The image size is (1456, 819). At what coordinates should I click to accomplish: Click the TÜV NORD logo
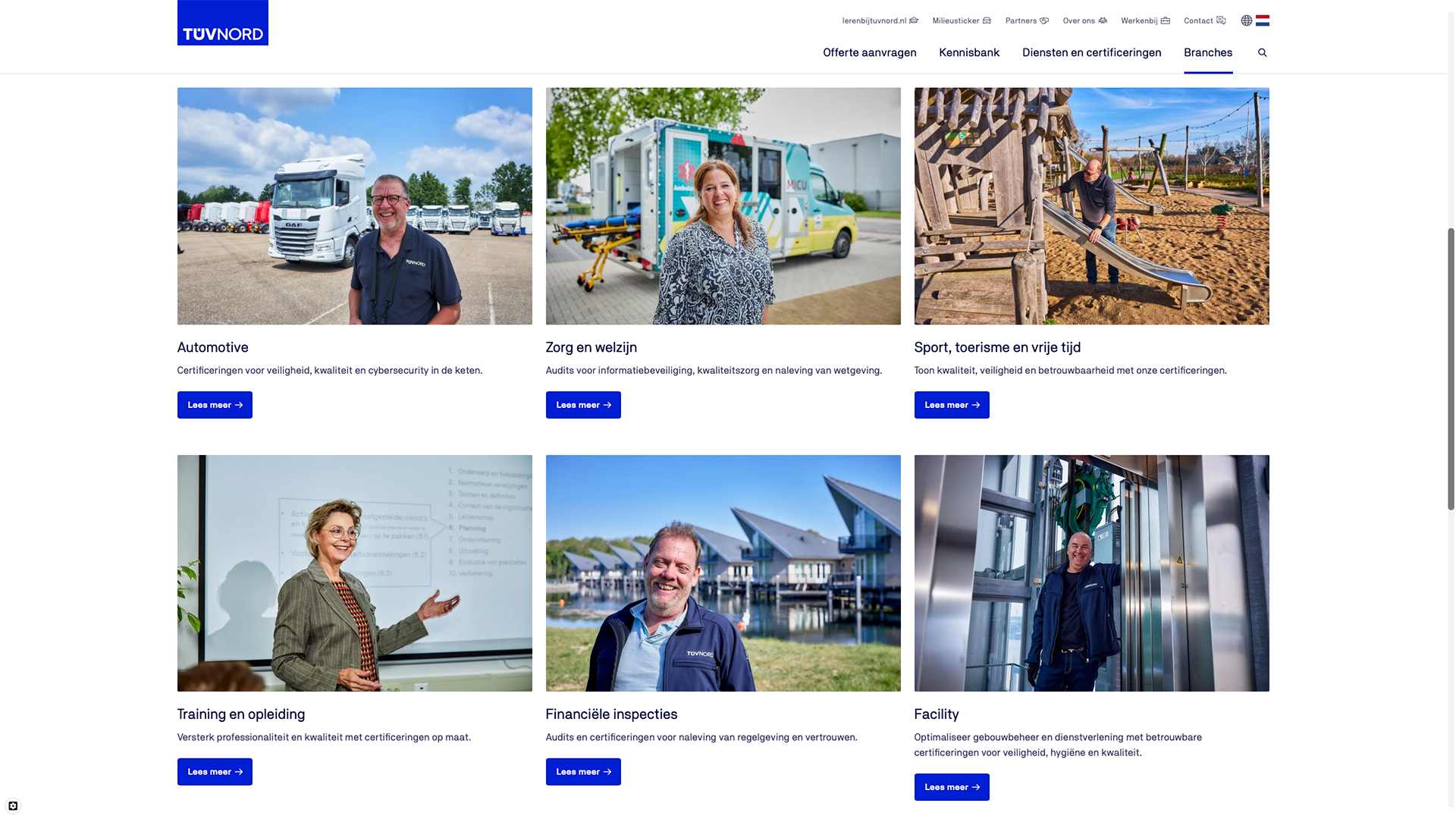tap(222, 23)
